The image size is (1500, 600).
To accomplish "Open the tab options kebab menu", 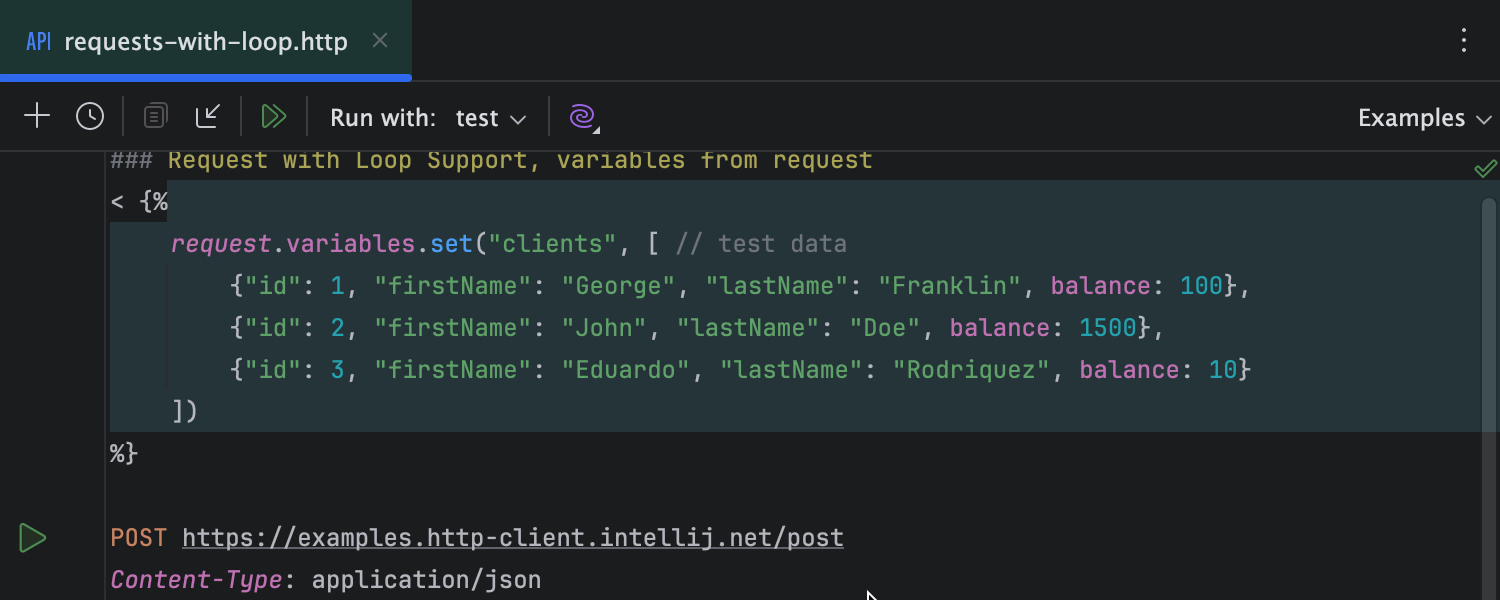I will (x=1464, y=41).
